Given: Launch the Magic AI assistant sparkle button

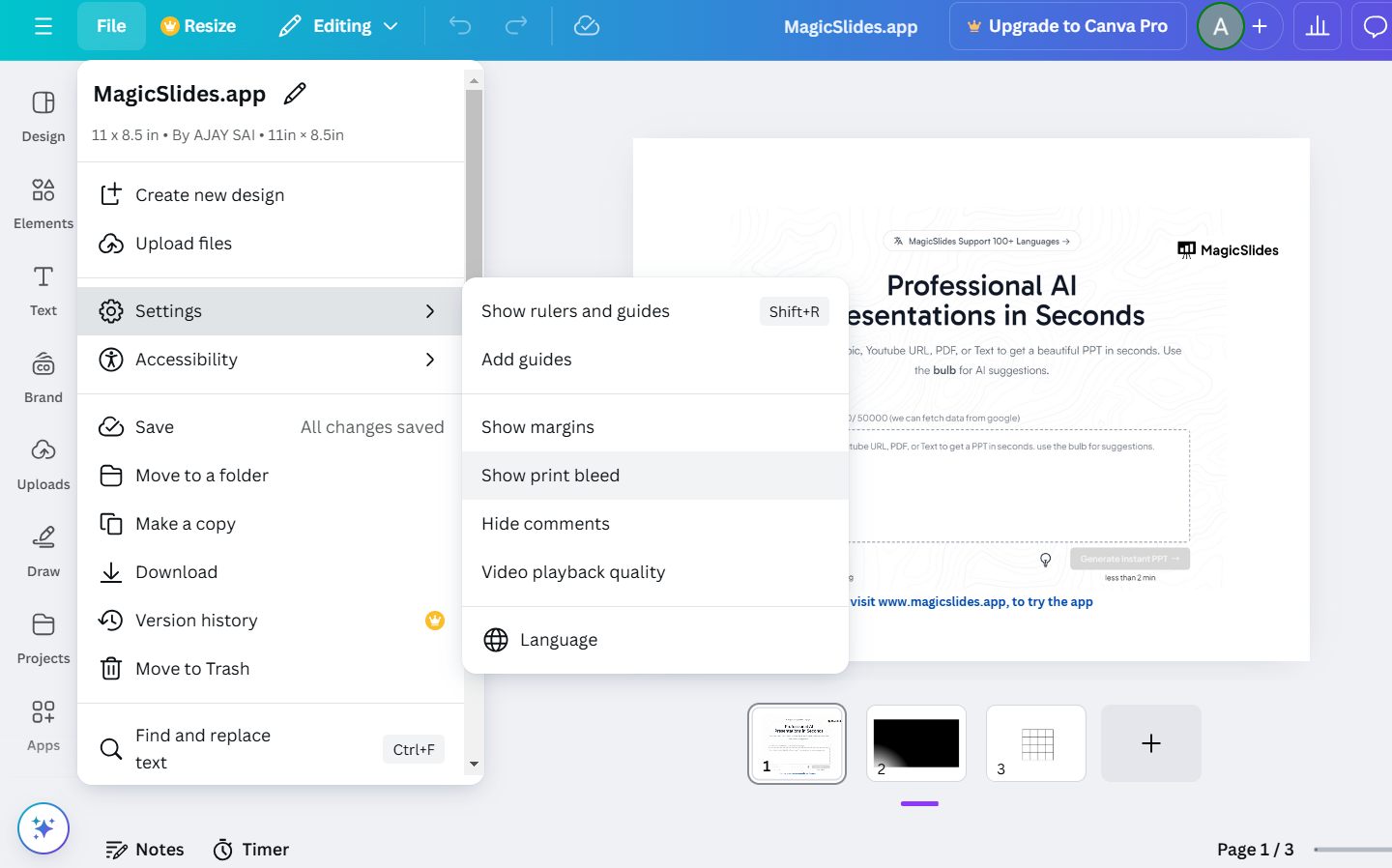Looking at the screenshot, I should click(x=43, y=828).
